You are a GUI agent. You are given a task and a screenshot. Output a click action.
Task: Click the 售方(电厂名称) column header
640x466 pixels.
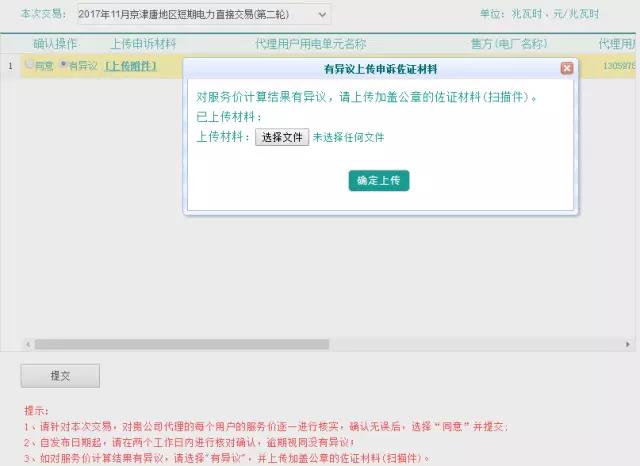click(508, 44)
